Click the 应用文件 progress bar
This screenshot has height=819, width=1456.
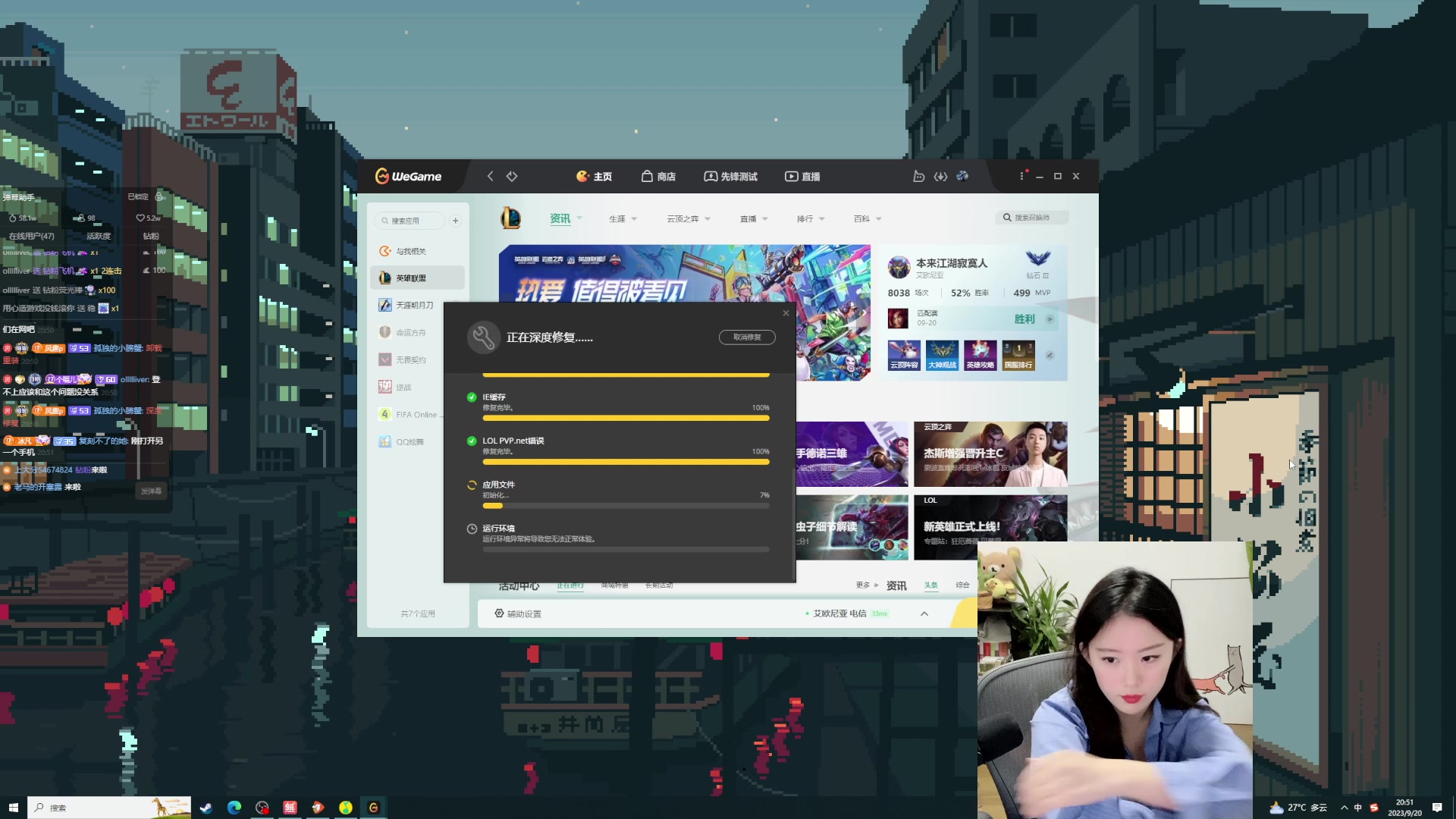[x=626, y=506]
